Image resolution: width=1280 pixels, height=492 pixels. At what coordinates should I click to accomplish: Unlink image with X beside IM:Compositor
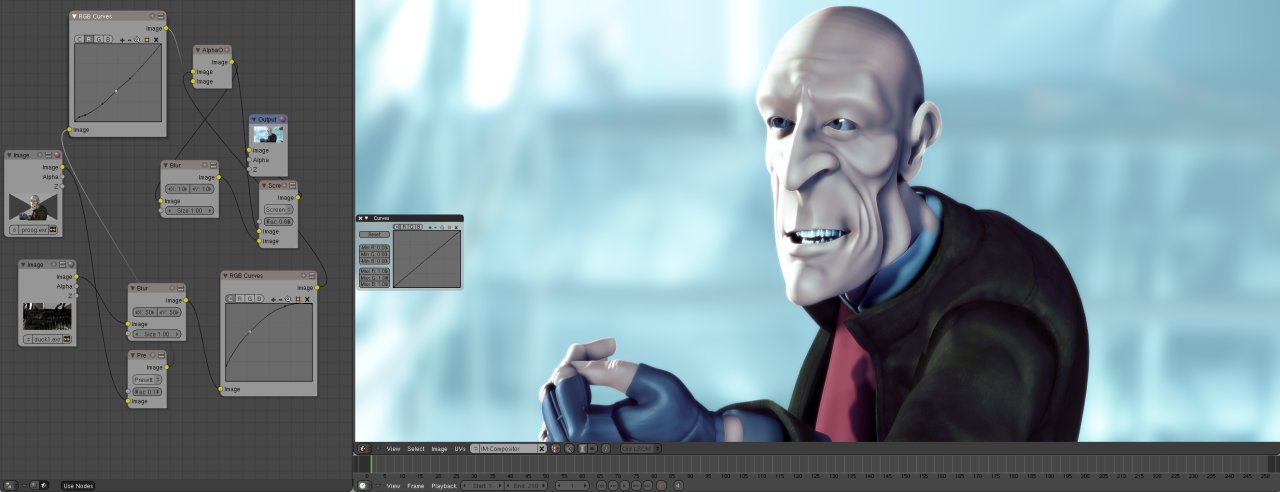pyautogui.click(x=542, y=449)
